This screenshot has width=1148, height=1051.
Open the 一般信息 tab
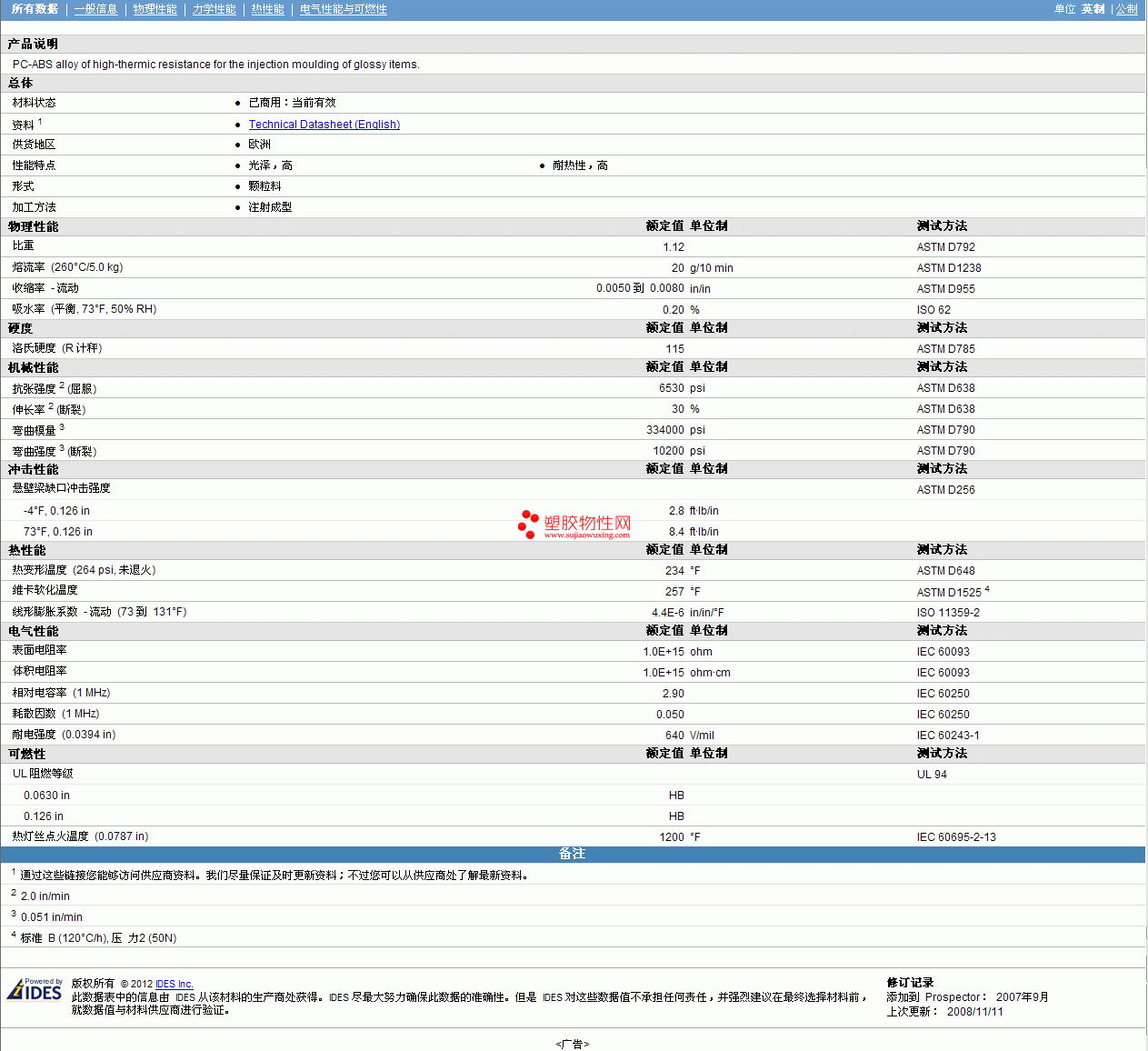(96, 9)
